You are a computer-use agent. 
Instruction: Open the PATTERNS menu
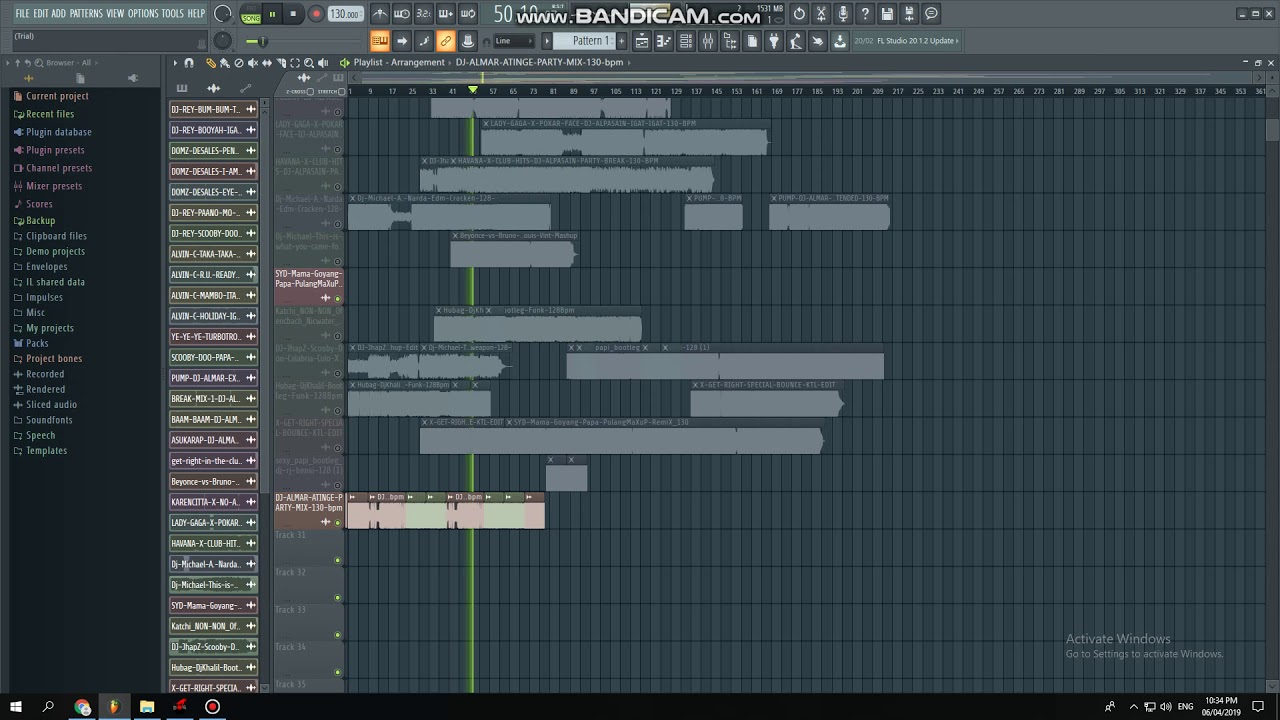(x=86, y=14)
